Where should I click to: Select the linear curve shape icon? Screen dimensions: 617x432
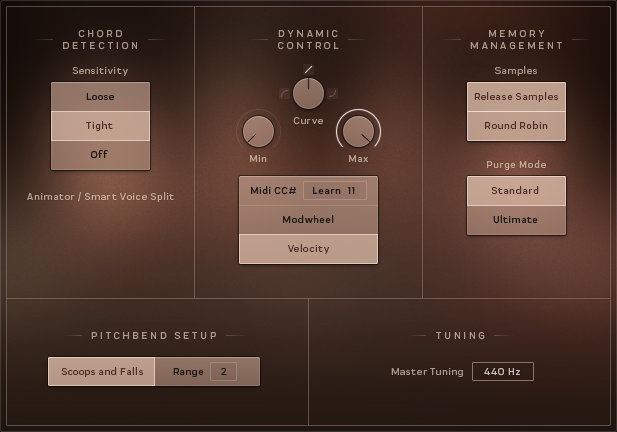coord(308,69)
